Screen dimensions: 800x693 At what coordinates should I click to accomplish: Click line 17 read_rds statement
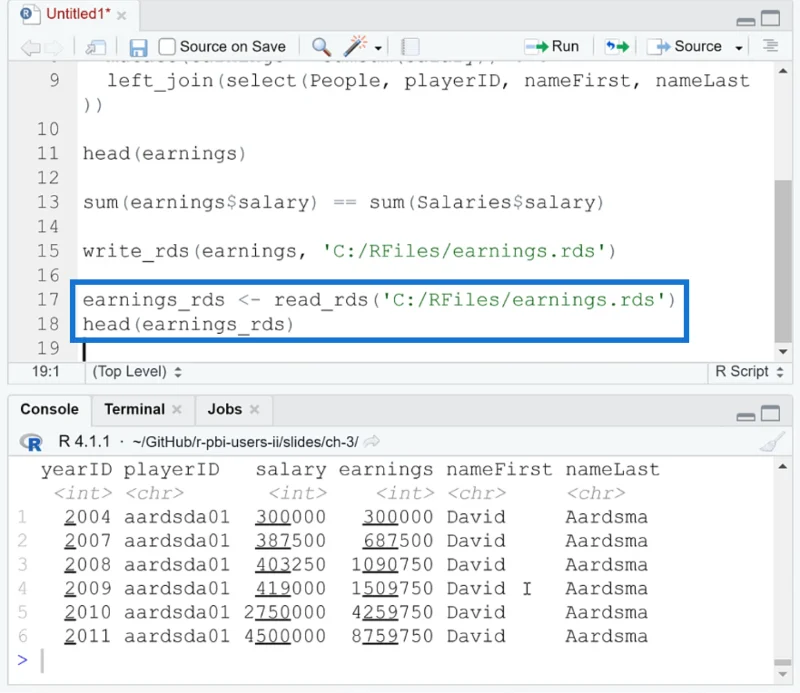point(379,300)
